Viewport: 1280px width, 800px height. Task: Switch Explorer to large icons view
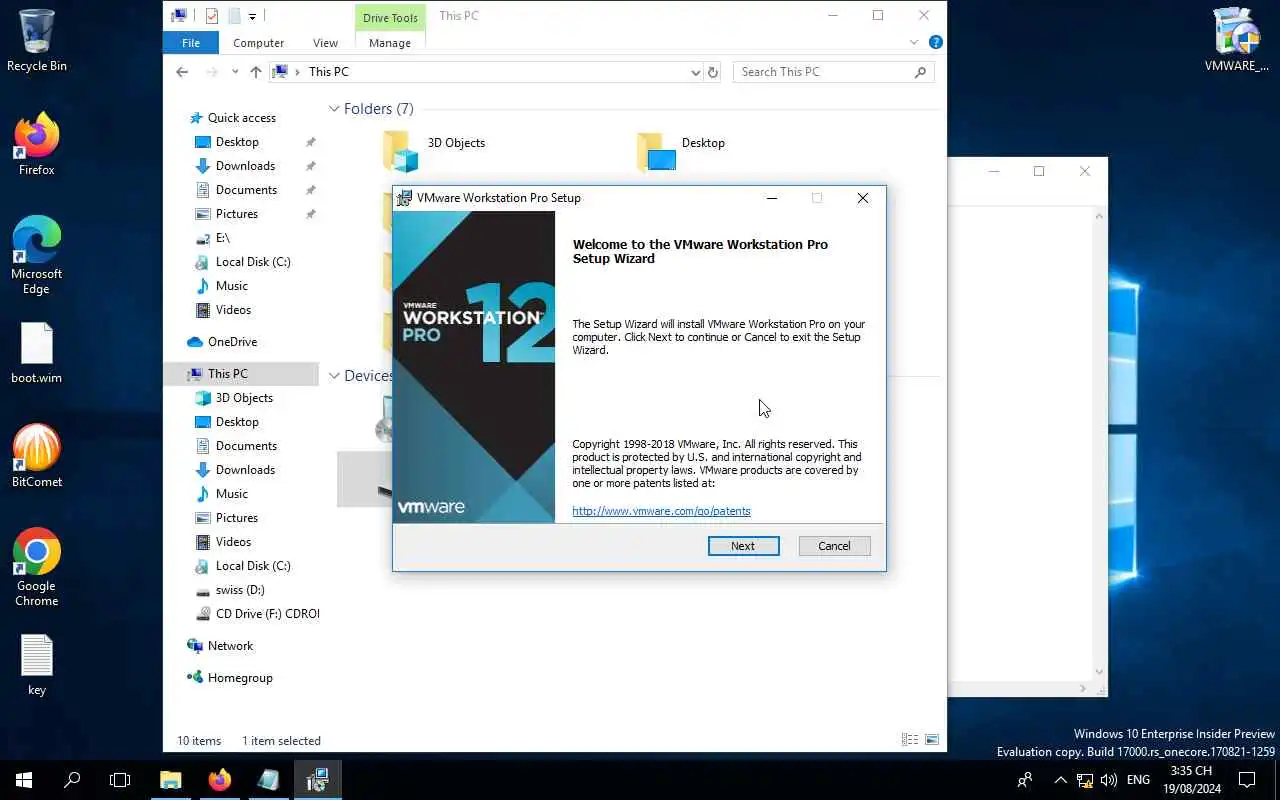tap(932, 740)
